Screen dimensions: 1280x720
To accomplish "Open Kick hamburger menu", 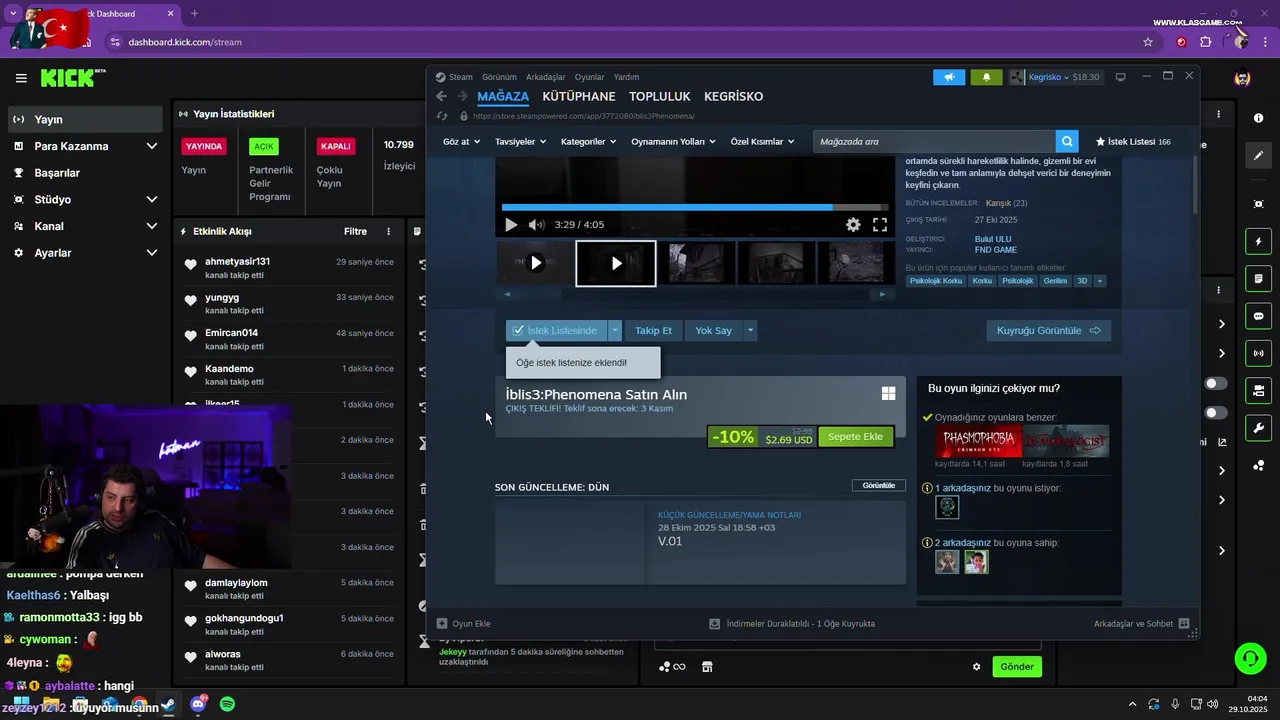I will tap(21, 78).
